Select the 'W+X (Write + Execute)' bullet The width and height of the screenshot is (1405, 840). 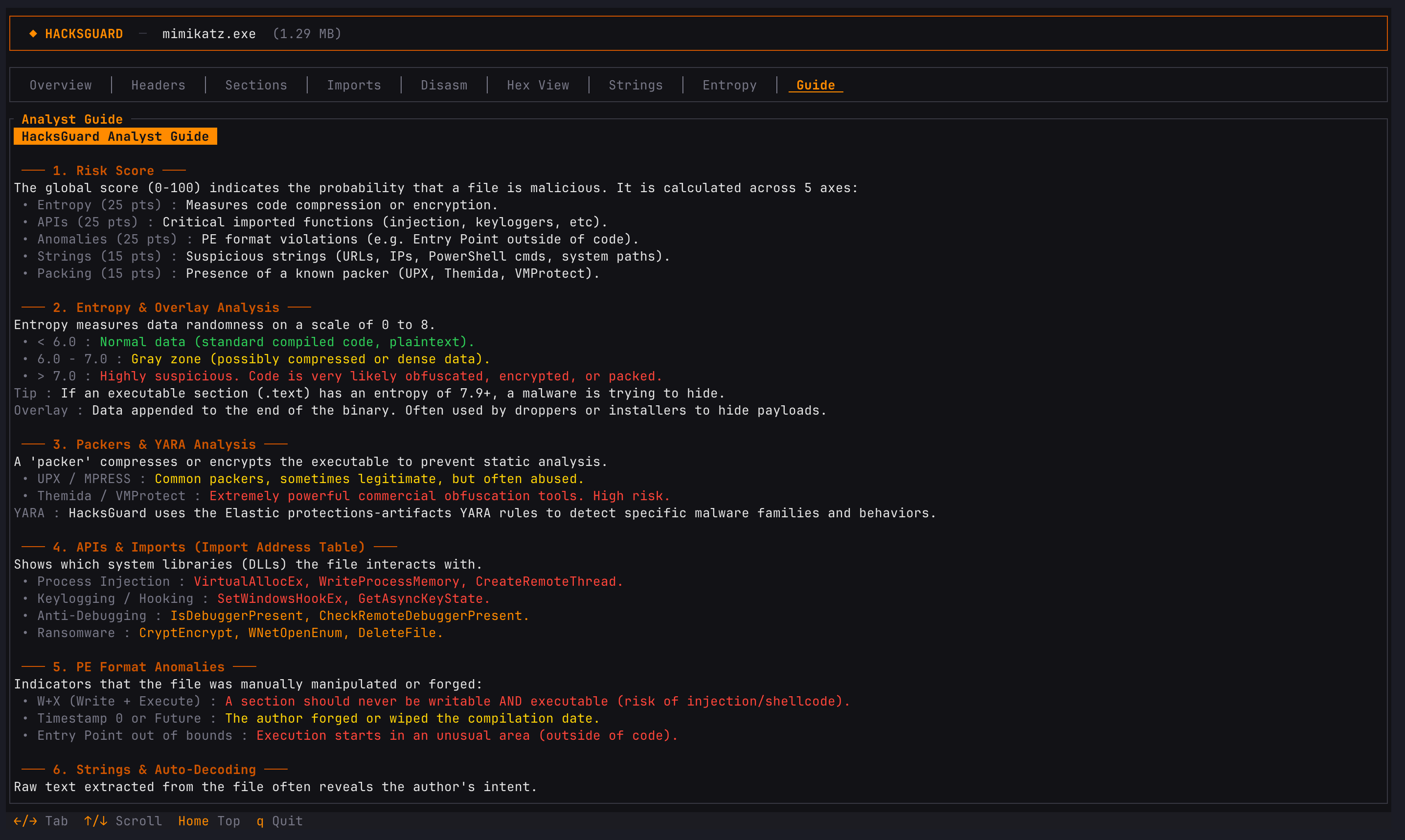coord(436,701)
